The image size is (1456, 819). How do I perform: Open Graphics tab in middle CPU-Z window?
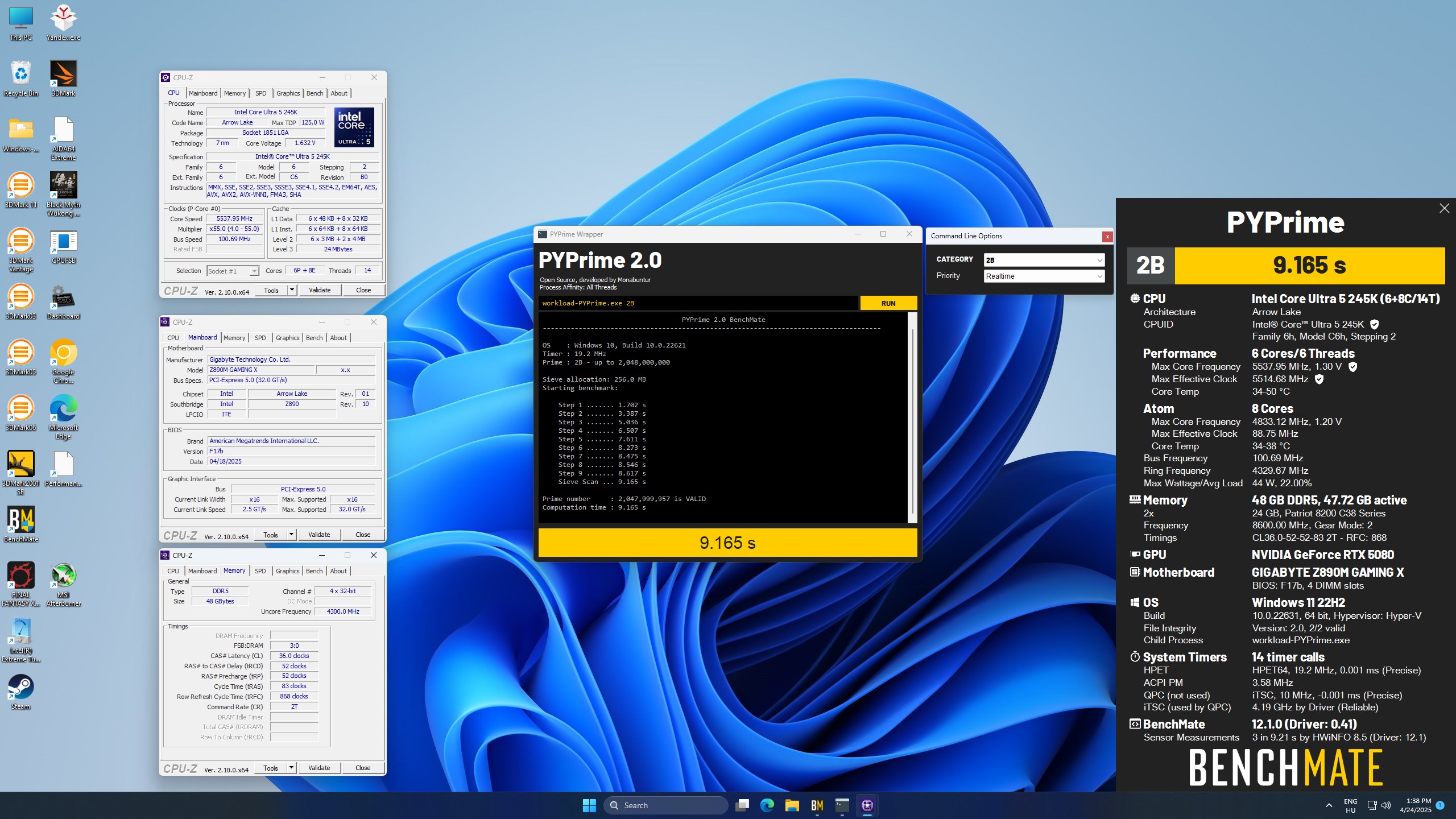point(287,338)
